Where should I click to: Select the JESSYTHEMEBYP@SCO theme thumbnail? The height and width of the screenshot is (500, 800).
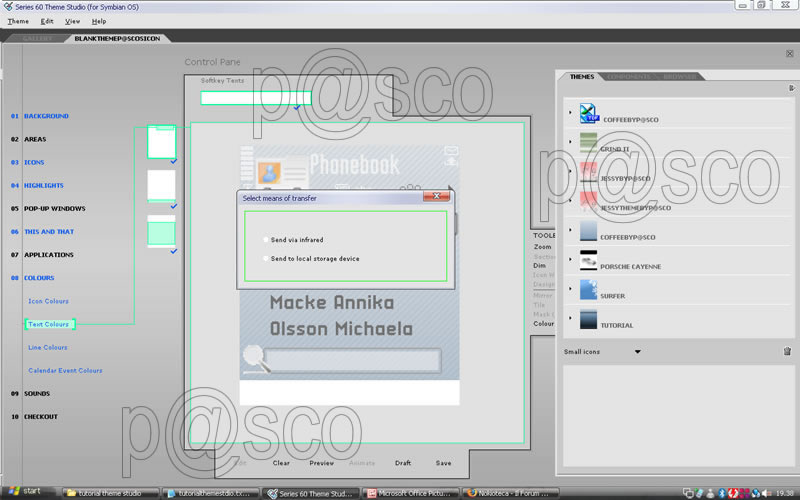coord(588,202)
